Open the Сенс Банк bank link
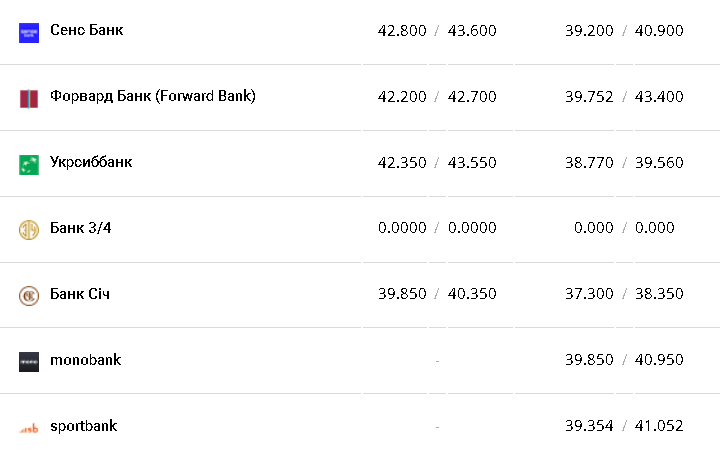This screenshot has width=720, height=457. point(86,30)
